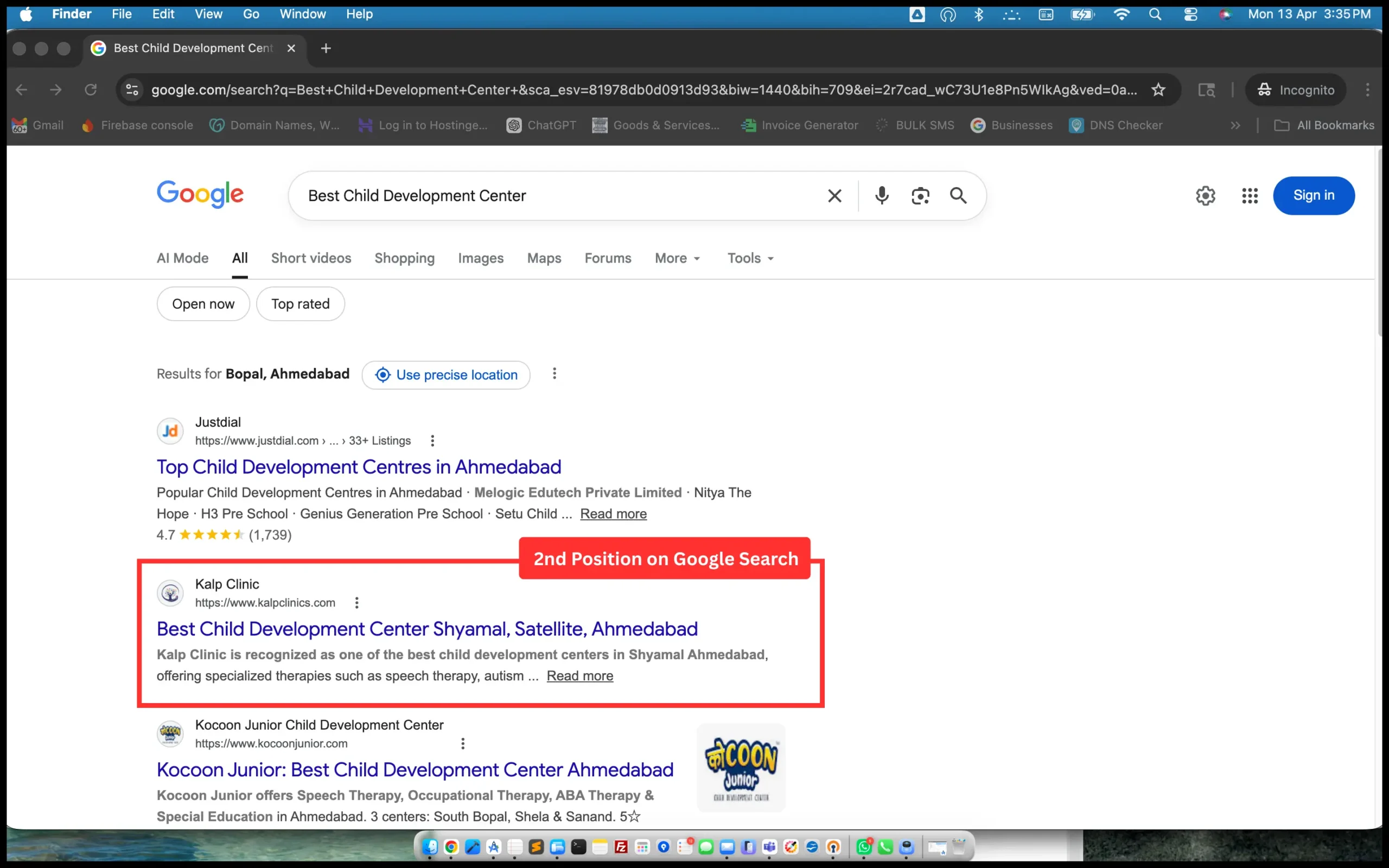View site information in the address bar
The width and height of the screenshot is (1389, 868).
(x=132, y=90)
